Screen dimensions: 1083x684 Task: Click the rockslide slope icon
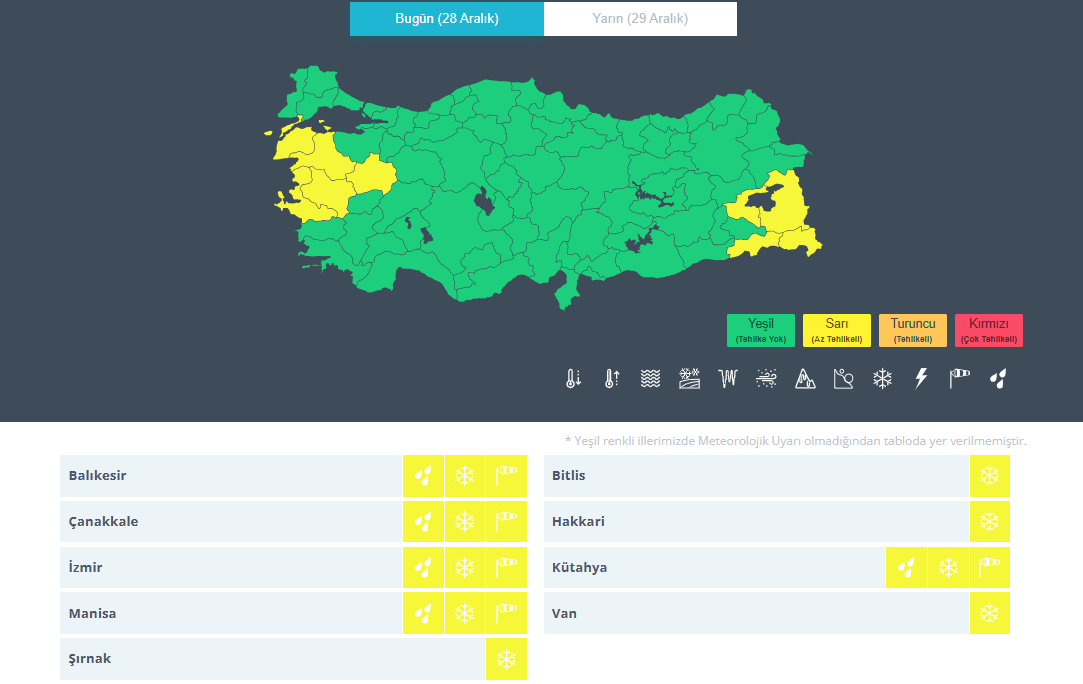click(x=844, y=379)
